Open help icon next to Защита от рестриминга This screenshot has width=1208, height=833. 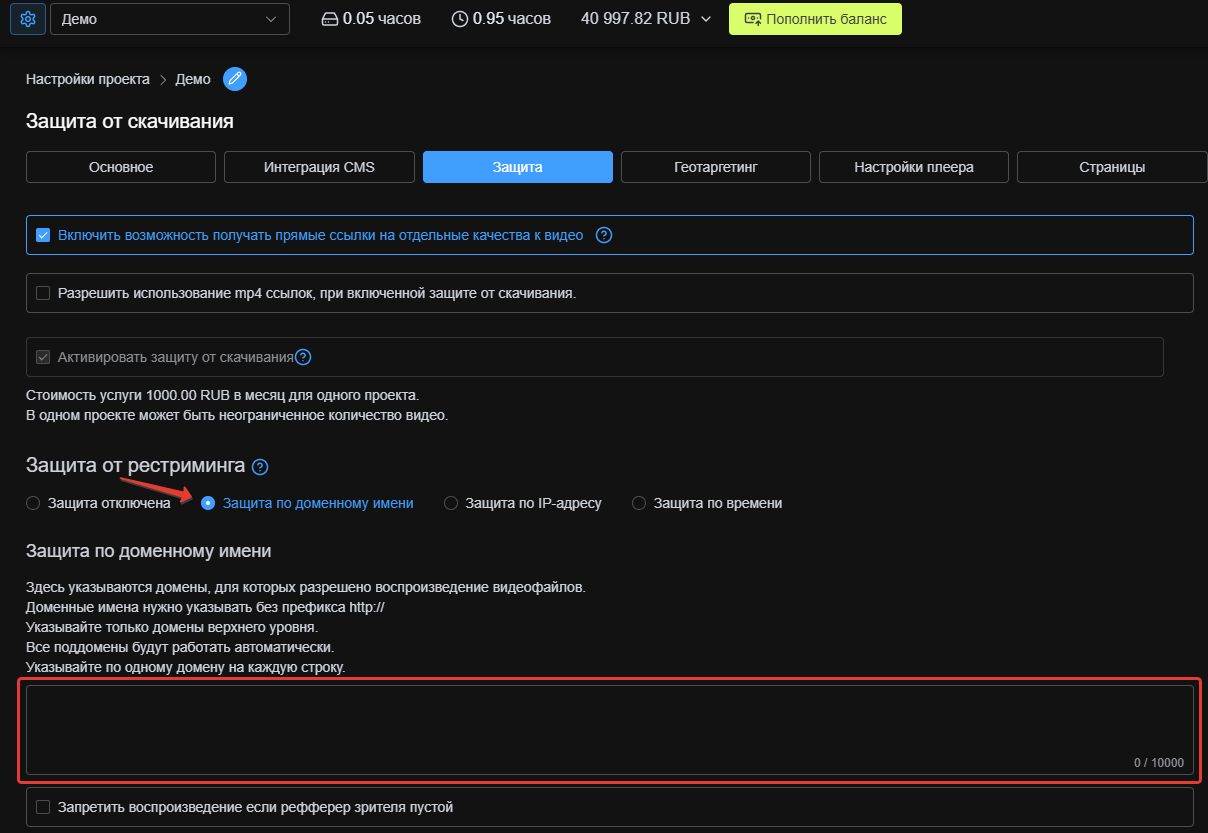pos(260,467)
